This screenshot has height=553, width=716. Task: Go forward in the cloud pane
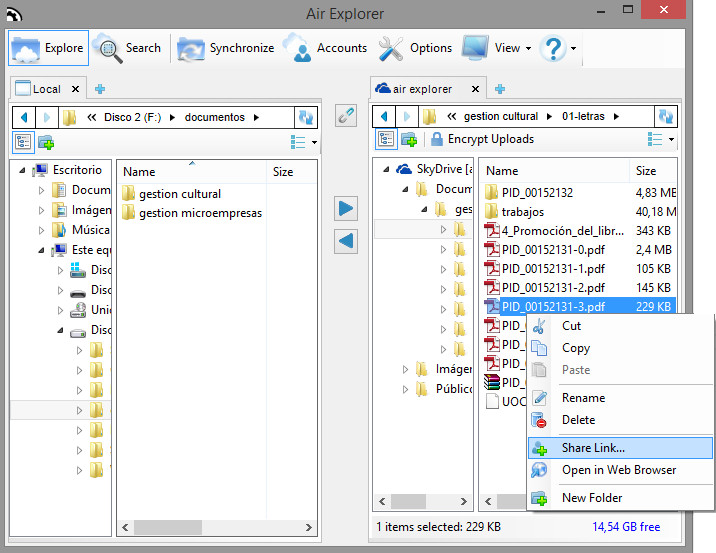(406, 116)
